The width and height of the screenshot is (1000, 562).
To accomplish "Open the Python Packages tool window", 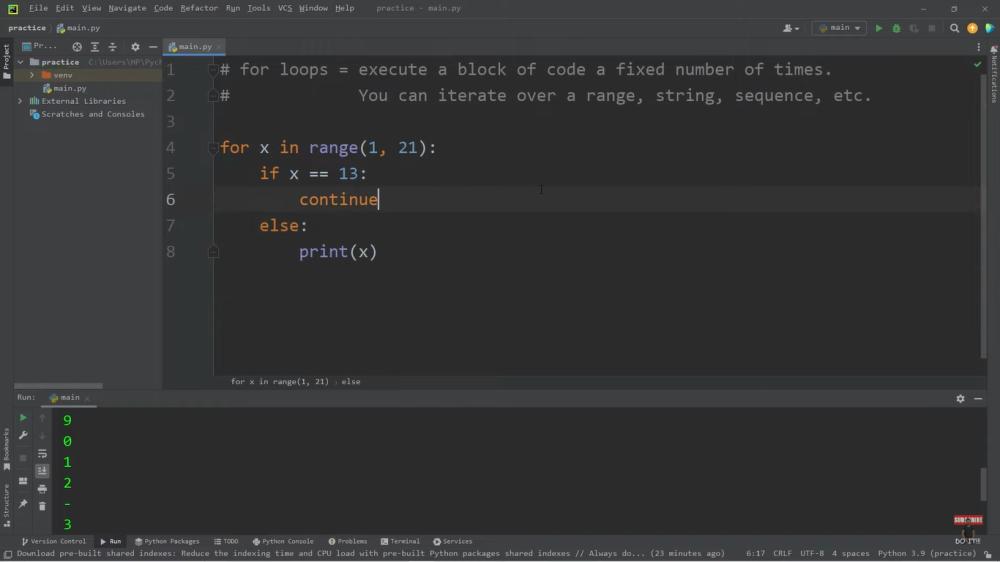I will (x=167, y=542).
